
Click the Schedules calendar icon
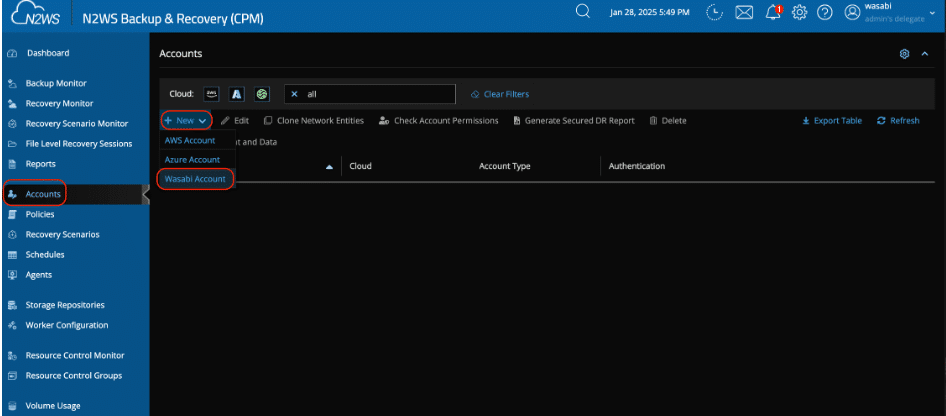[11, 255]
